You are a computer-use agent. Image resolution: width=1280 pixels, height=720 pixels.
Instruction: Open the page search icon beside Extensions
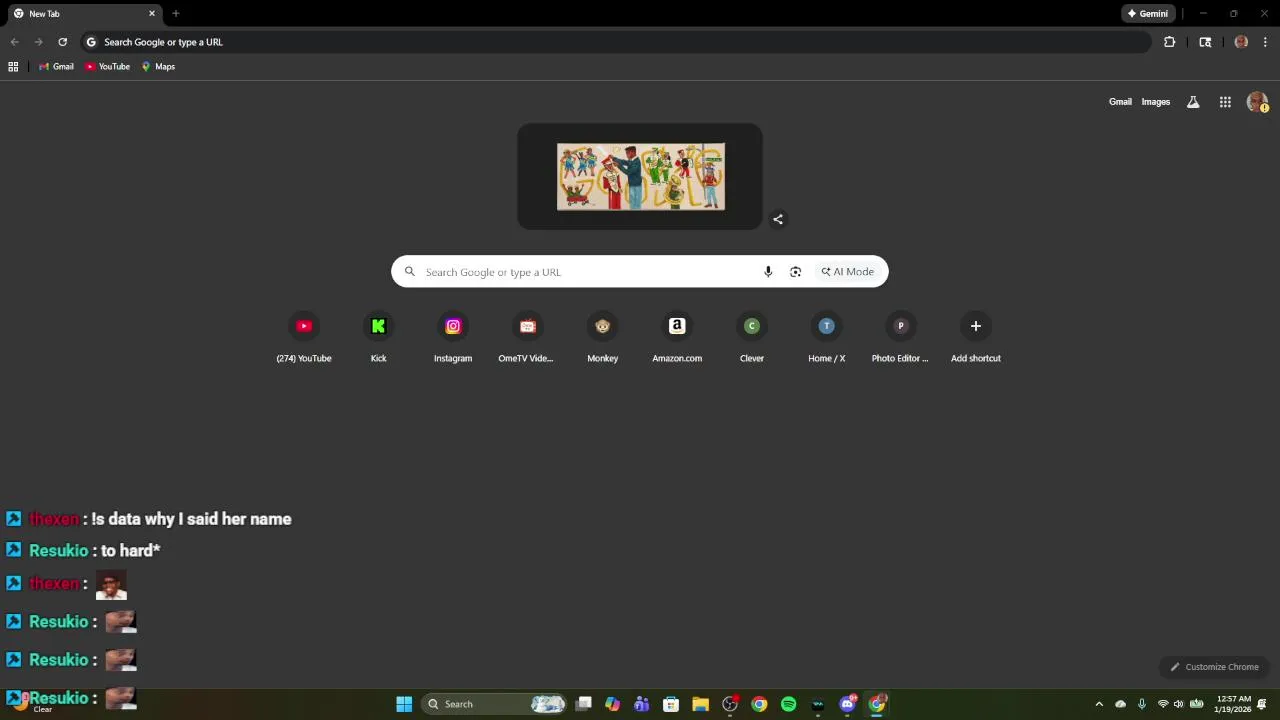coord(1205,42)
